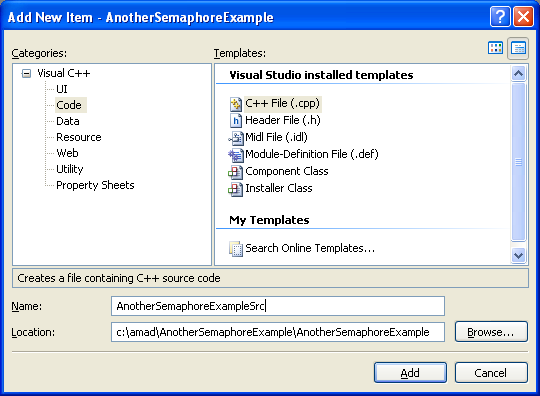Click the Search Online Templates icon
Viewport: 540px width, 396px height.
click(236, 249)
